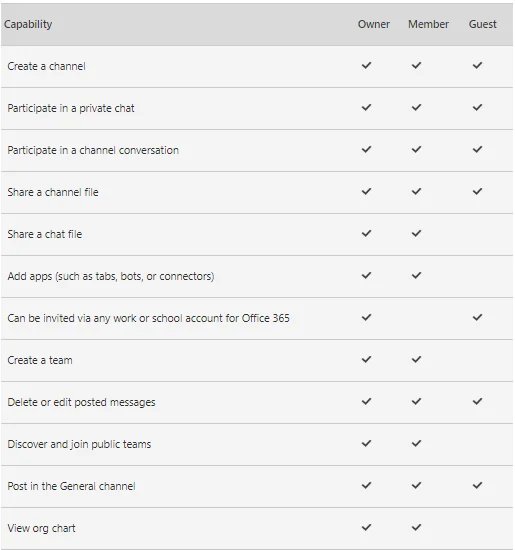This screenshot has height=550, width=515.
Task: Click the 'View org chart' row label
Action: coord(41,528)
